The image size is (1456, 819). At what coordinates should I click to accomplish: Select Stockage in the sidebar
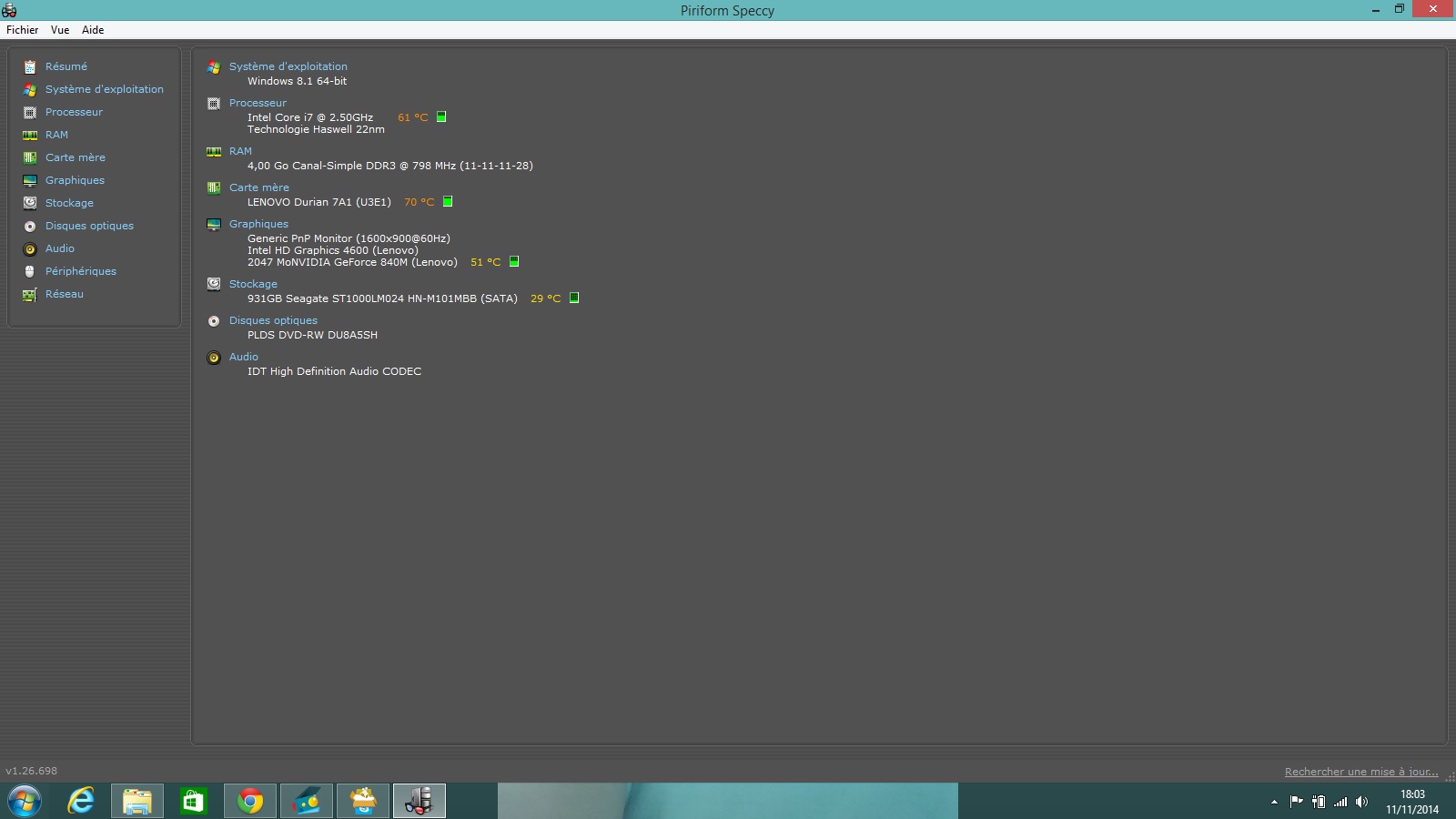69,203
